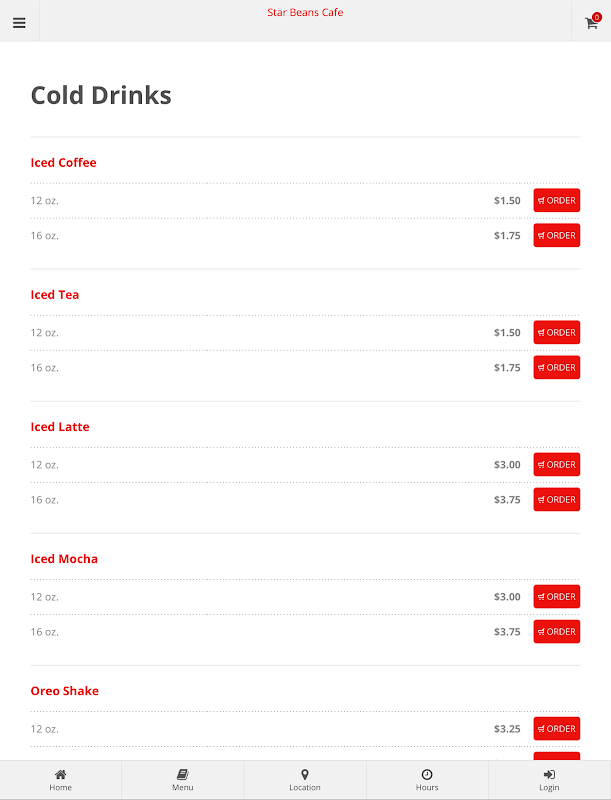Tap the Login arrow icon
Image resolution: width=611 pixels, height=800 pixels.
549,774
